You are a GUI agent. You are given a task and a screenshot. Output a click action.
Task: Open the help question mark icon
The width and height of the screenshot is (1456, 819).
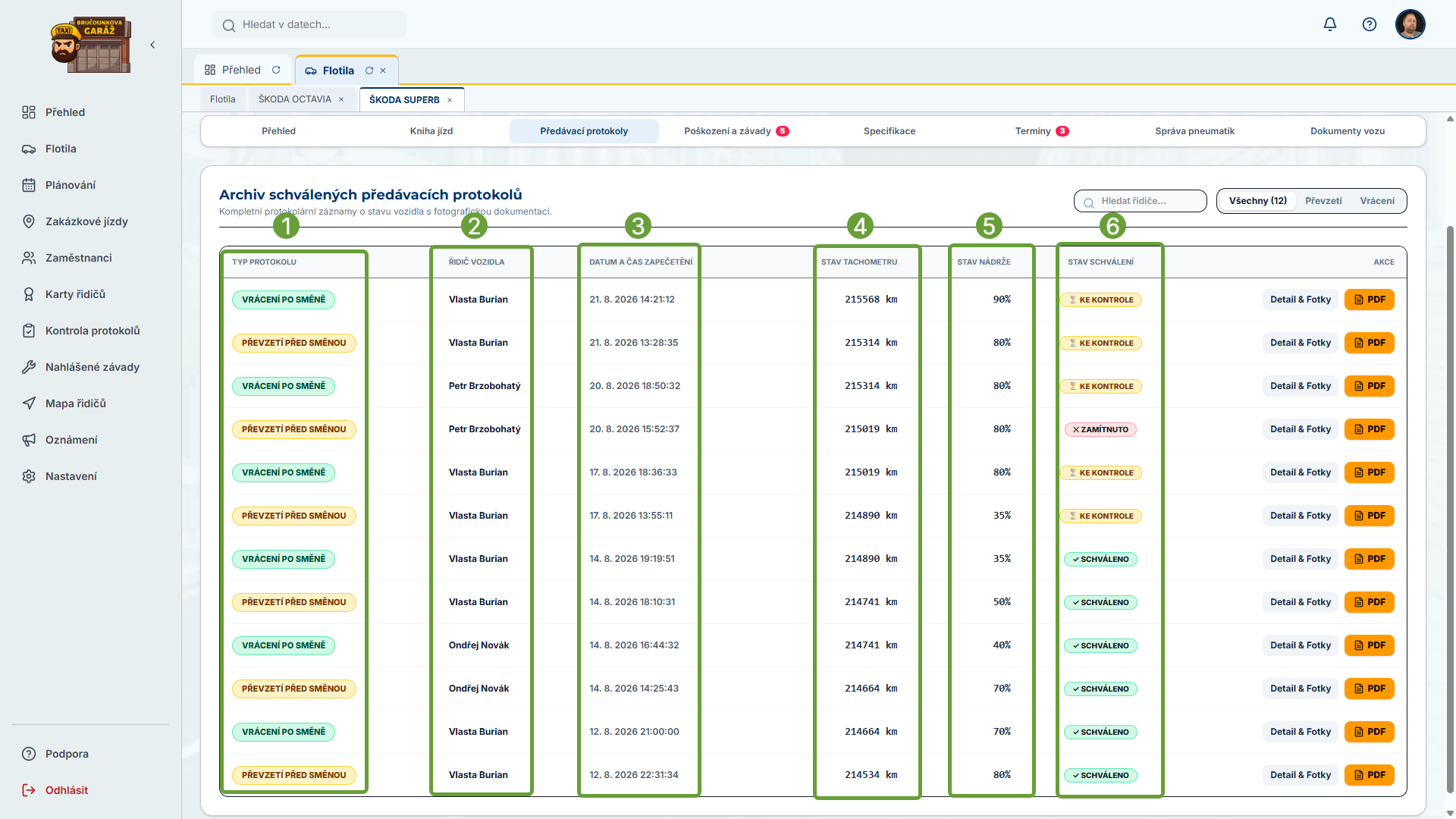click(x=1370, y=24)
